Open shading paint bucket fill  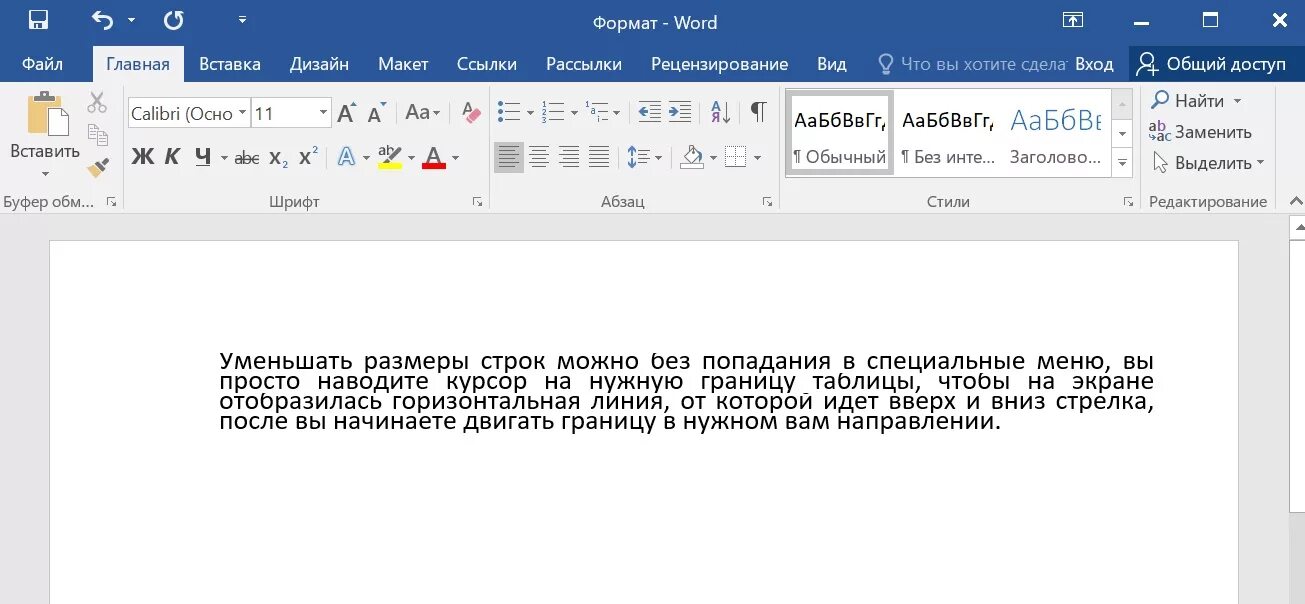(x=692, y=157)
